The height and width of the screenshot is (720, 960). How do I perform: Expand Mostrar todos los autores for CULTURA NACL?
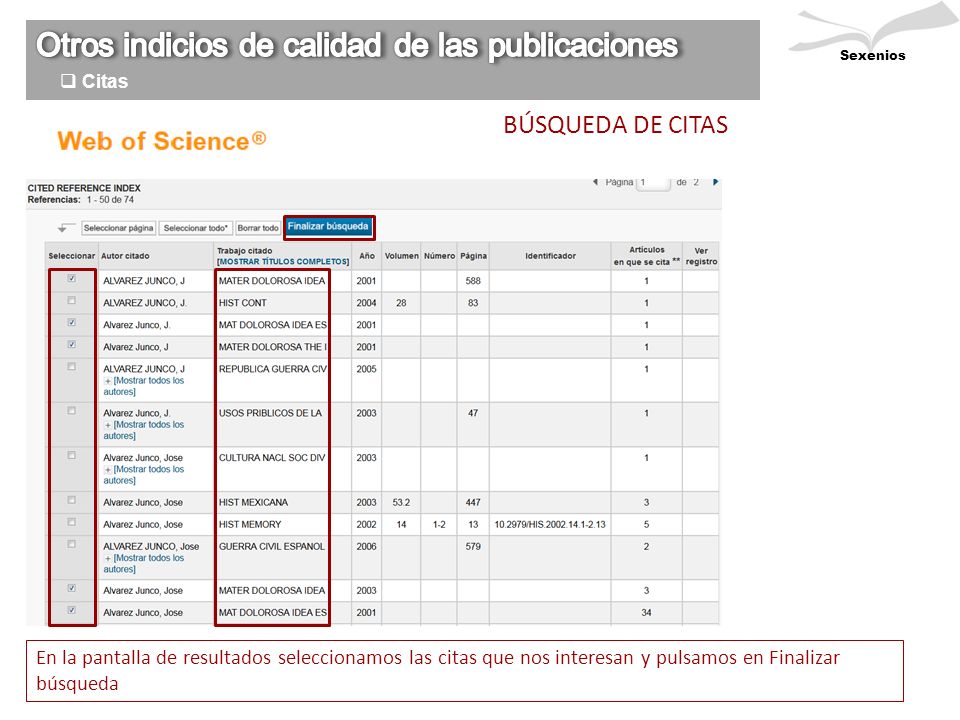coord(144,475)
